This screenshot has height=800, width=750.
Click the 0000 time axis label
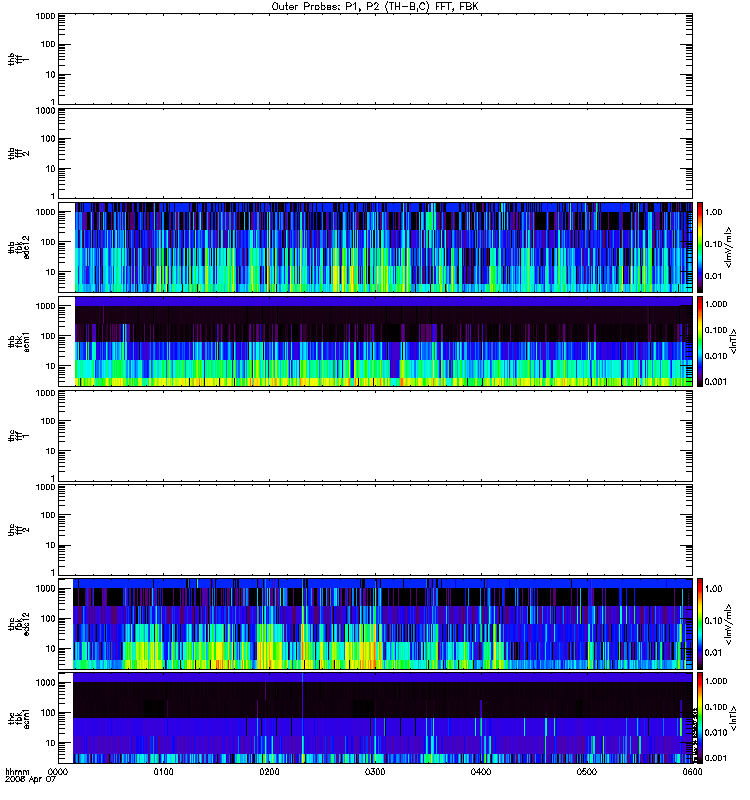pyautogui.click(x=58, y=772)
